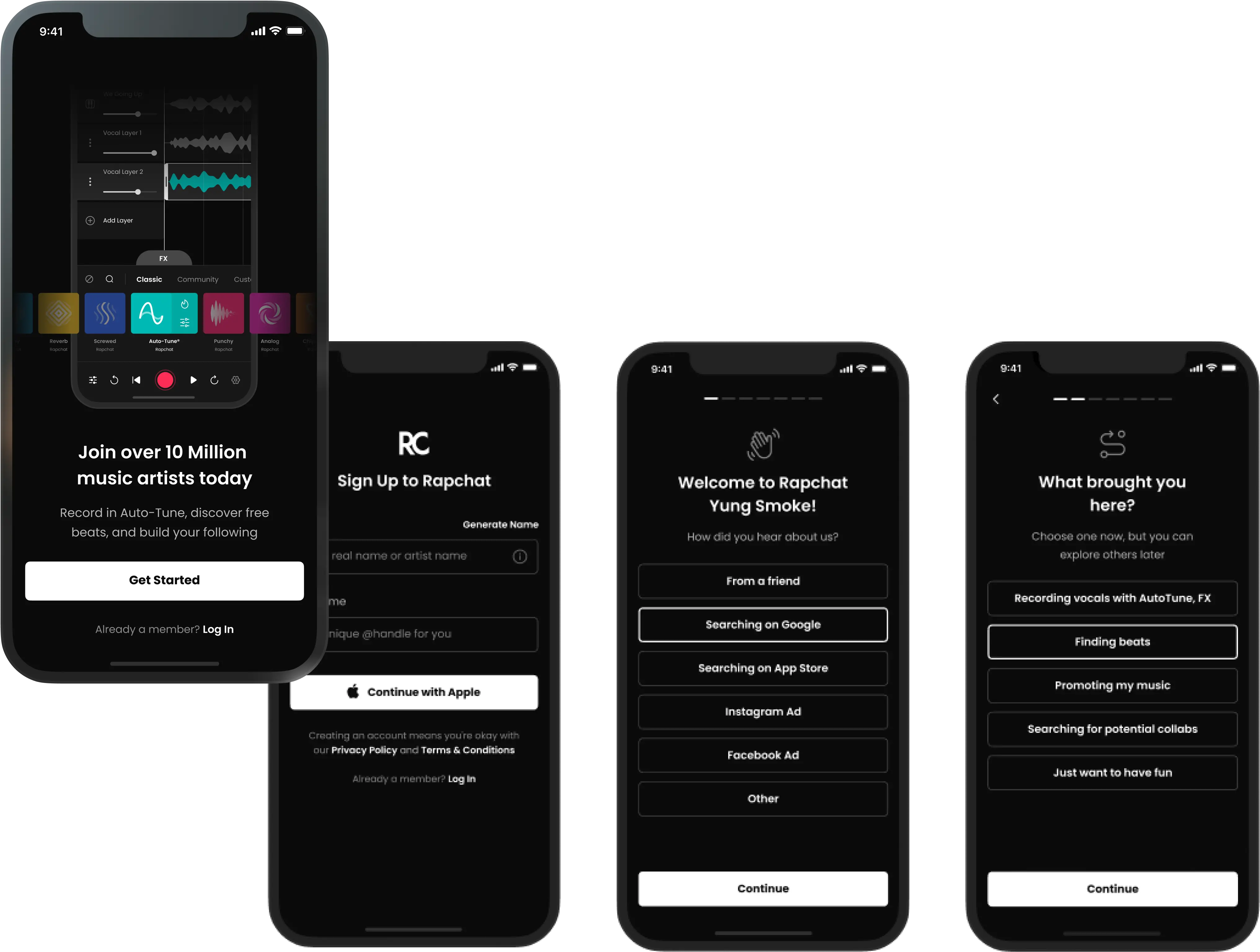
Task: Click the FX panel label button
Action: point(163,257)
